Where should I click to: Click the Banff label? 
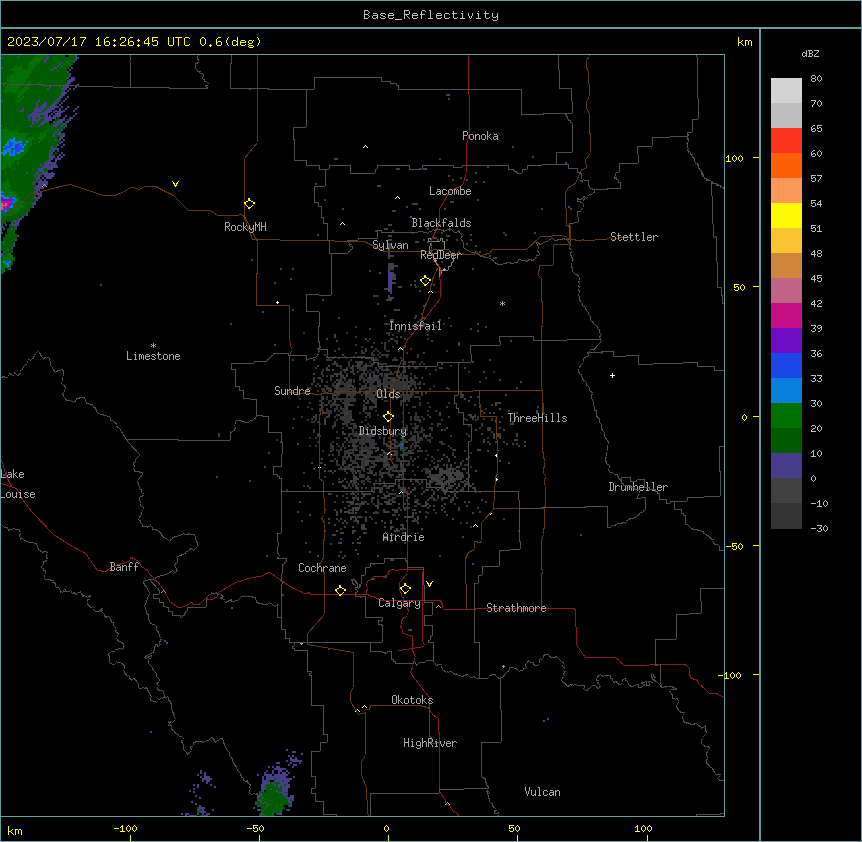pos(124,567)
